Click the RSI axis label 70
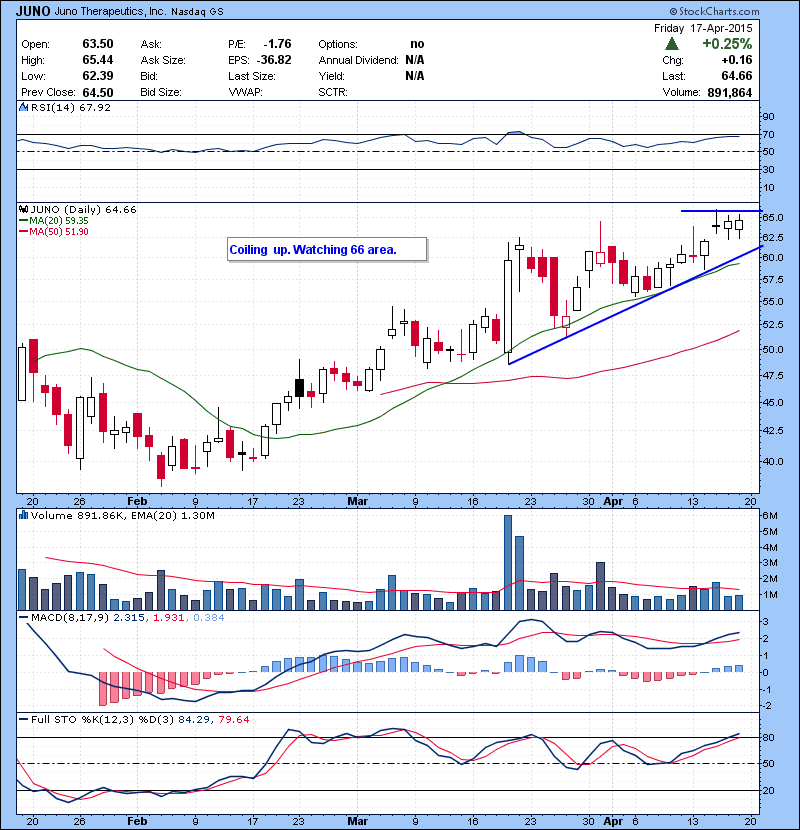This screenshot has width=800, height=830. point(768,134)
